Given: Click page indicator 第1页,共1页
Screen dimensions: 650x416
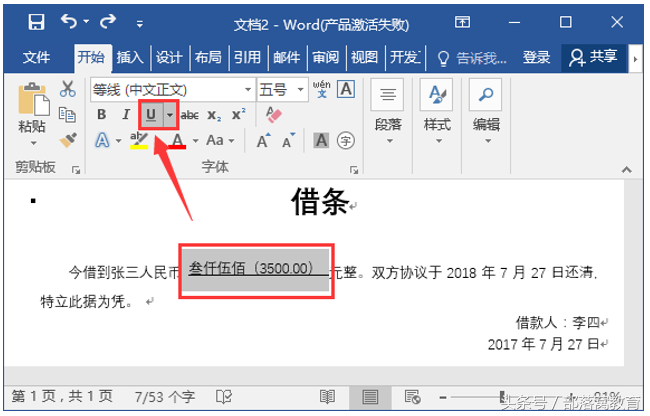Looking at the screenshot, I should 62,397.
